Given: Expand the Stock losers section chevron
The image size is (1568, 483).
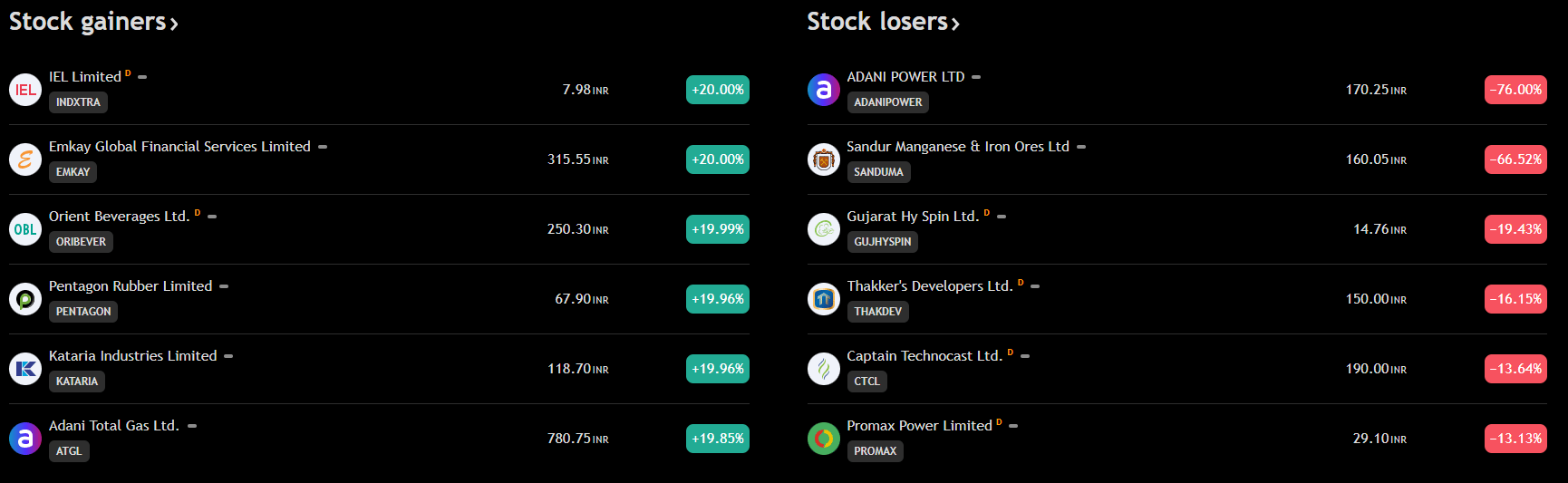Looking at the screenshot, I should (x=955, y=24).
